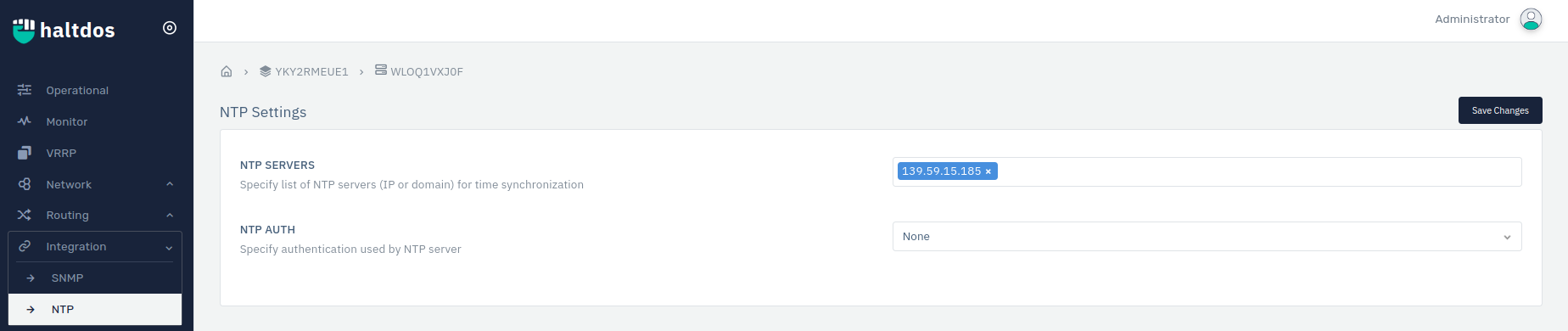Open the Administrator profile avatar
The image size is (1568, 331).
click(x=1531, y=20)
